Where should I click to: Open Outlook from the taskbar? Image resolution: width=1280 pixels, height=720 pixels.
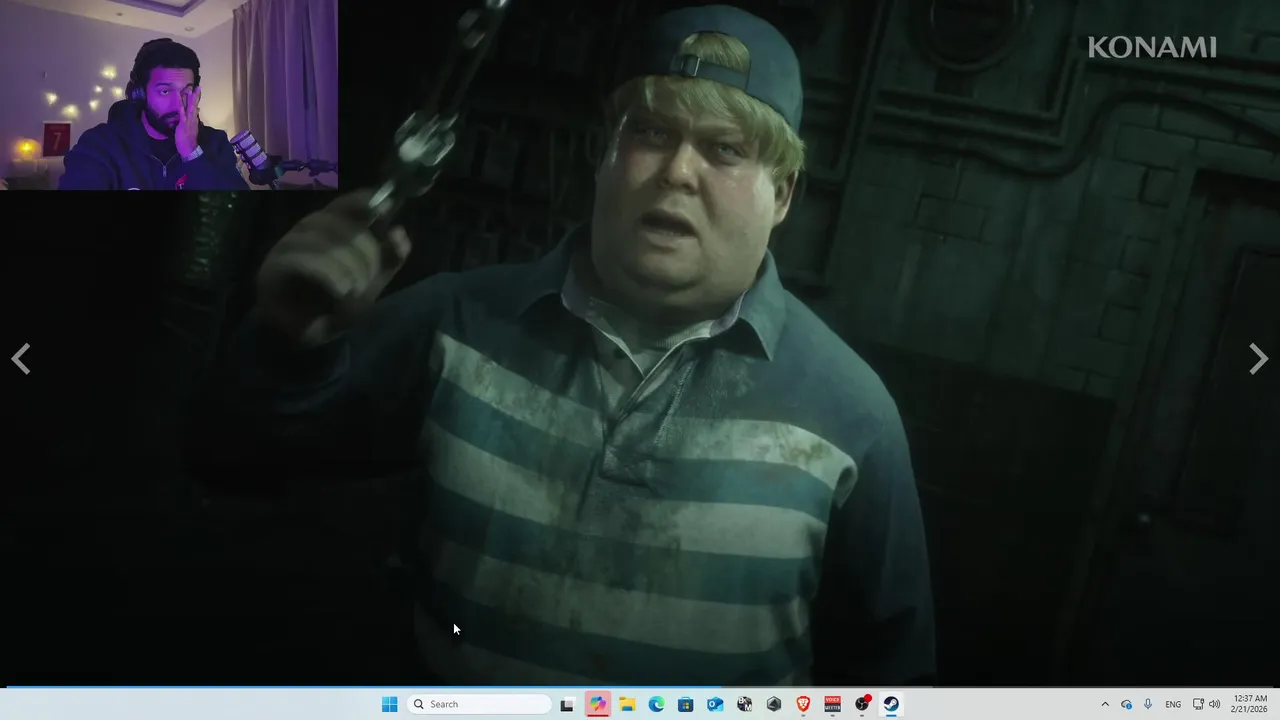[715, 704]
